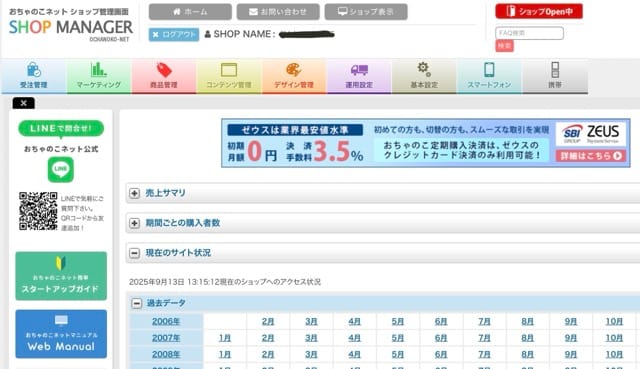Open スタートアップガイド green banner
Screen dimensions: 640x369
61,276
